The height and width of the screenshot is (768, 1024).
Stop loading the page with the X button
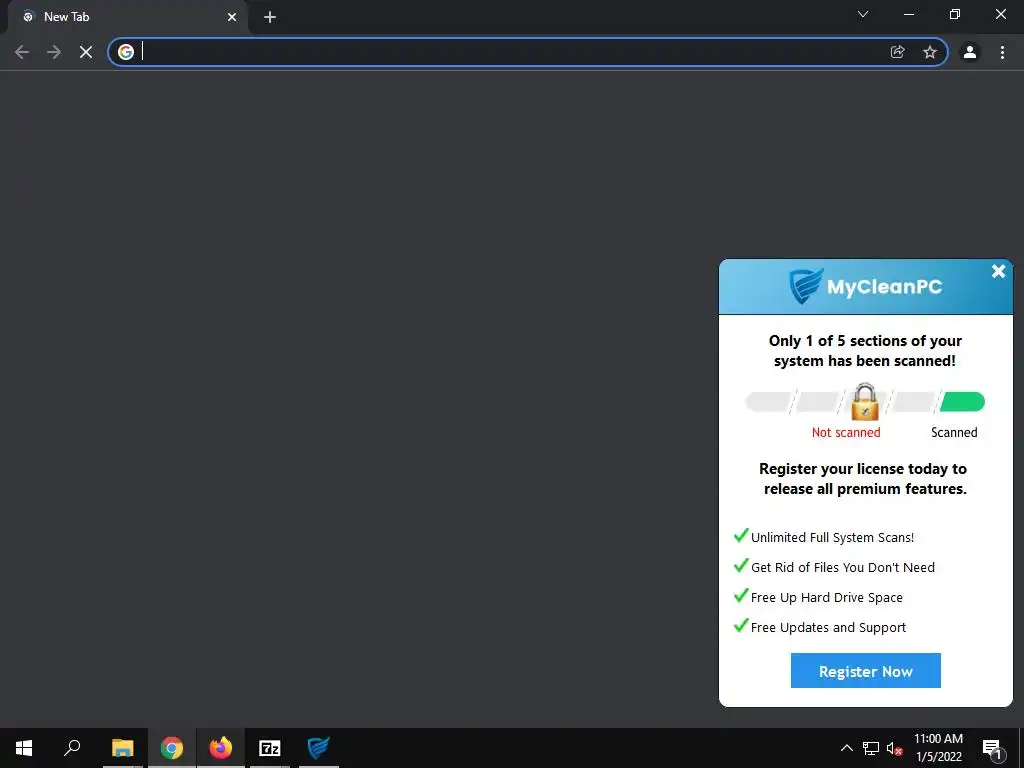[x=86, y=52]
